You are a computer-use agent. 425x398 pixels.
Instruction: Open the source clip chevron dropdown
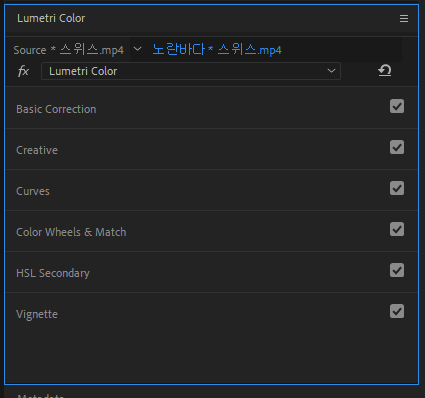[137, 49]
